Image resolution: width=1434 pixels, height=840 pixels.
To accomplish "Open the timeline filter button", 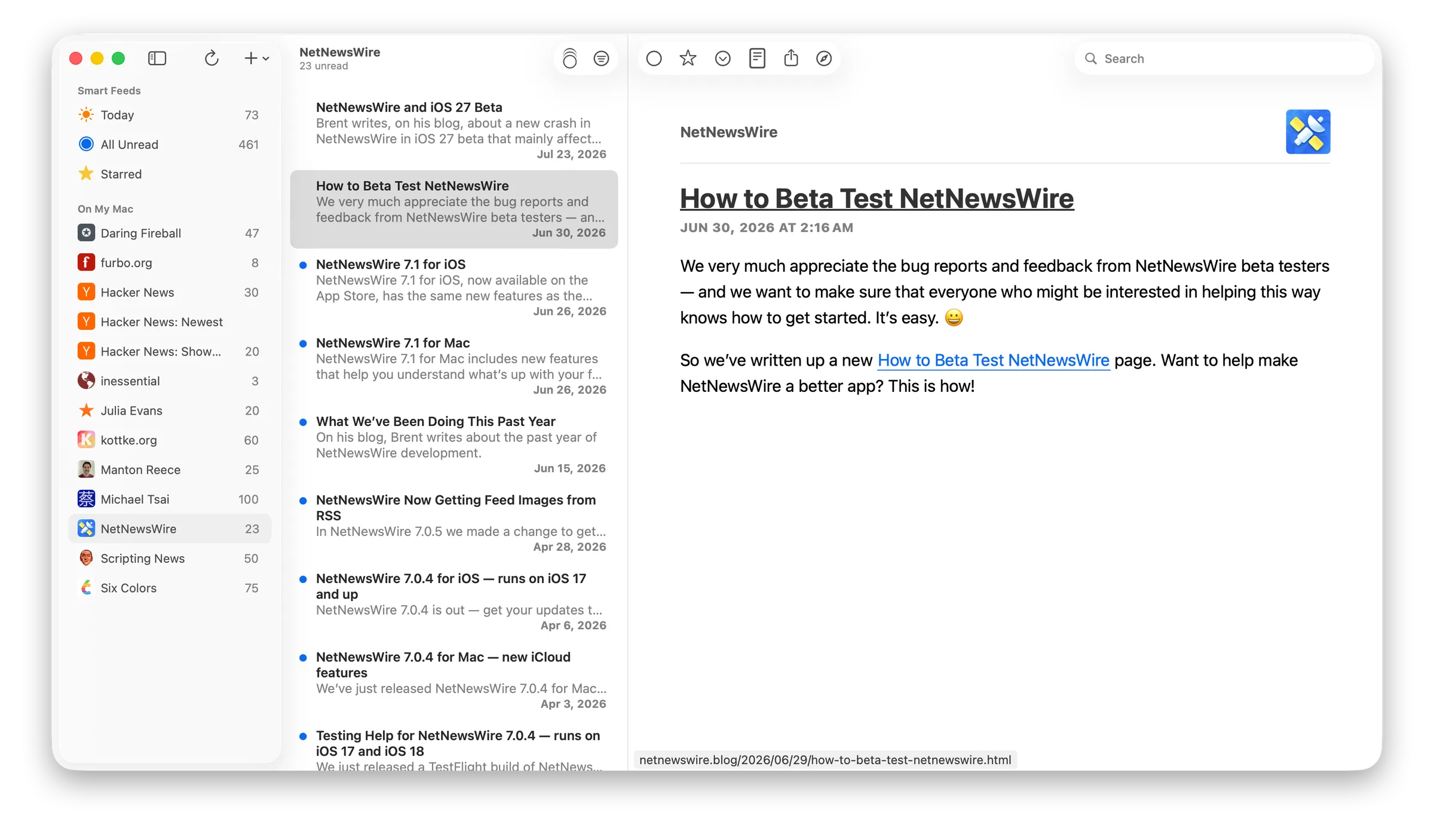I will (601, 59).
